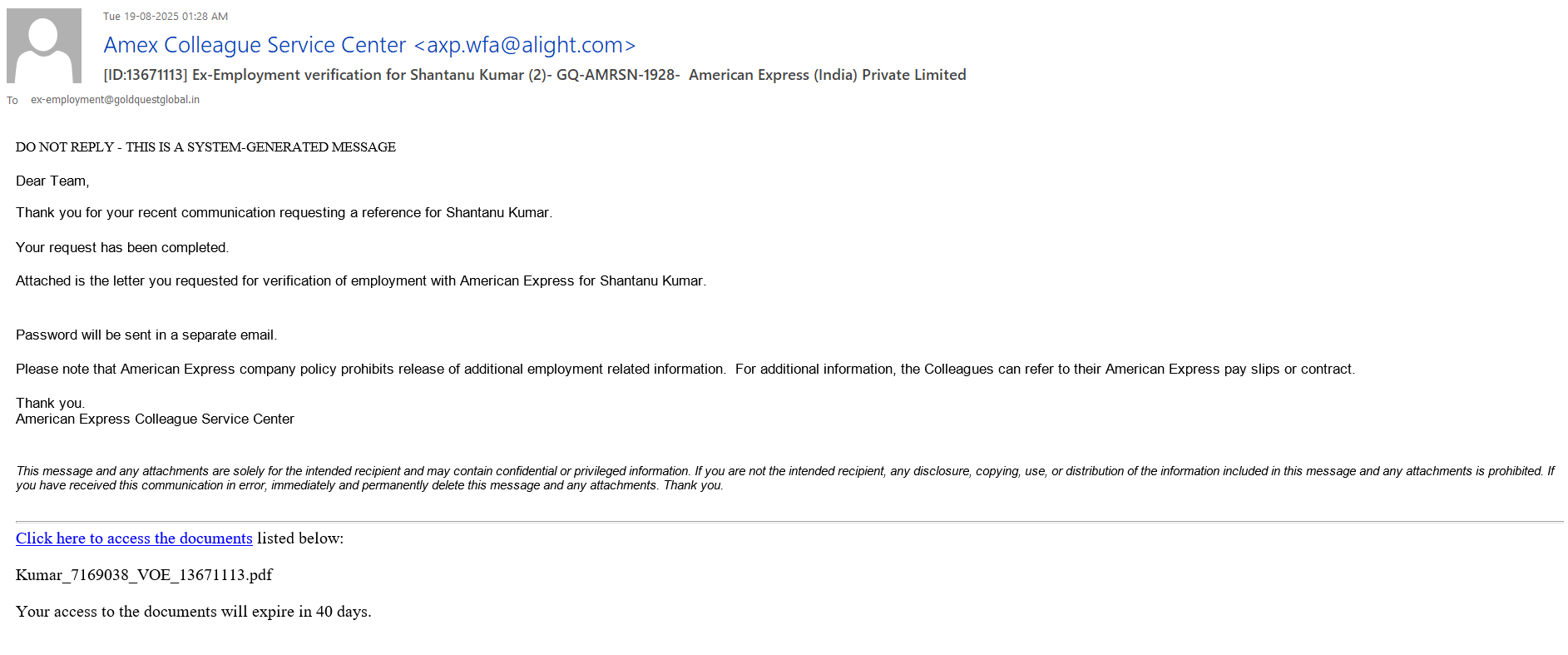Click the italic confidentiality disclaimer text
Screen dimensions: 1568x655
pyautogui.click(x=784, y=479)
